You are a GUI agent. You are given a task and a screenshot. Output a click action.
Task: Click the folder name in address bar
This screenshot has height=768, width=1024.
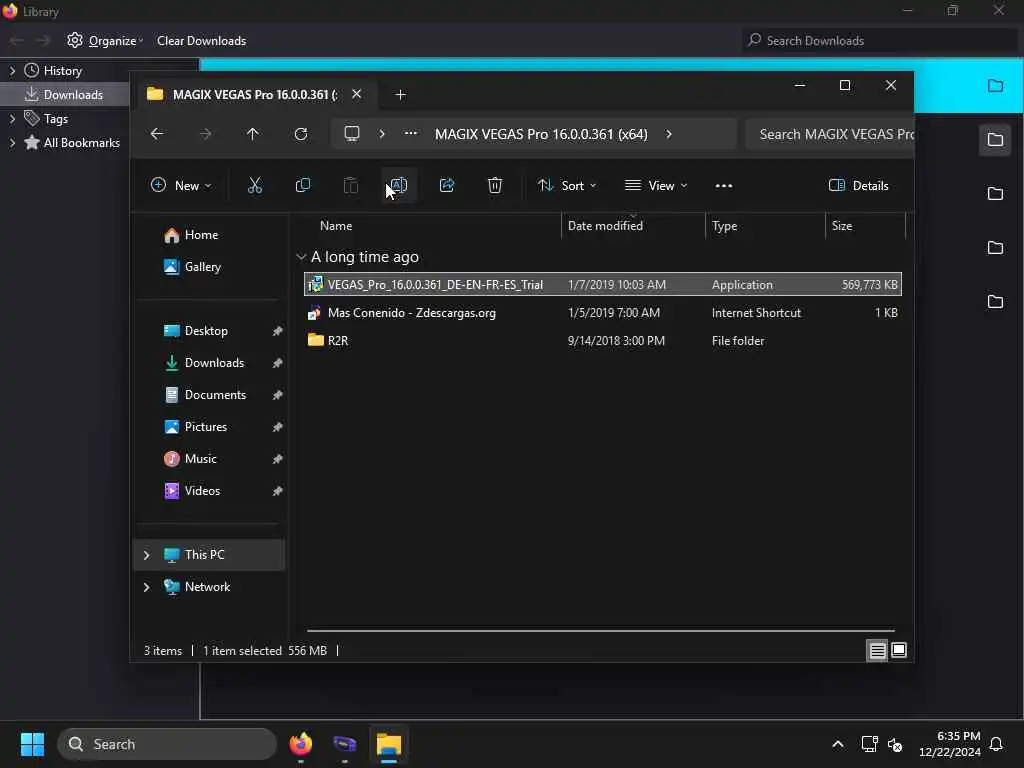click(541, 134)
